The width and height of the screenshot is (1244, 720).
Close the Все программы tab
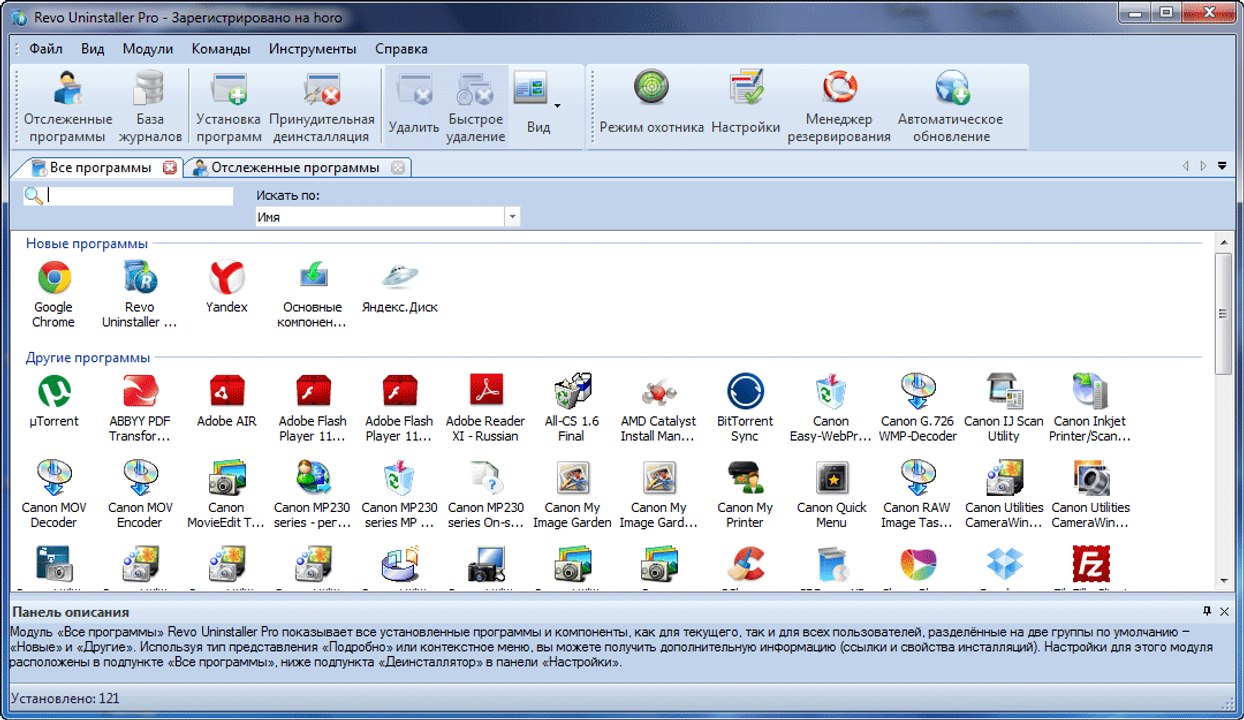pyautogui.click(x=170, y=168)
